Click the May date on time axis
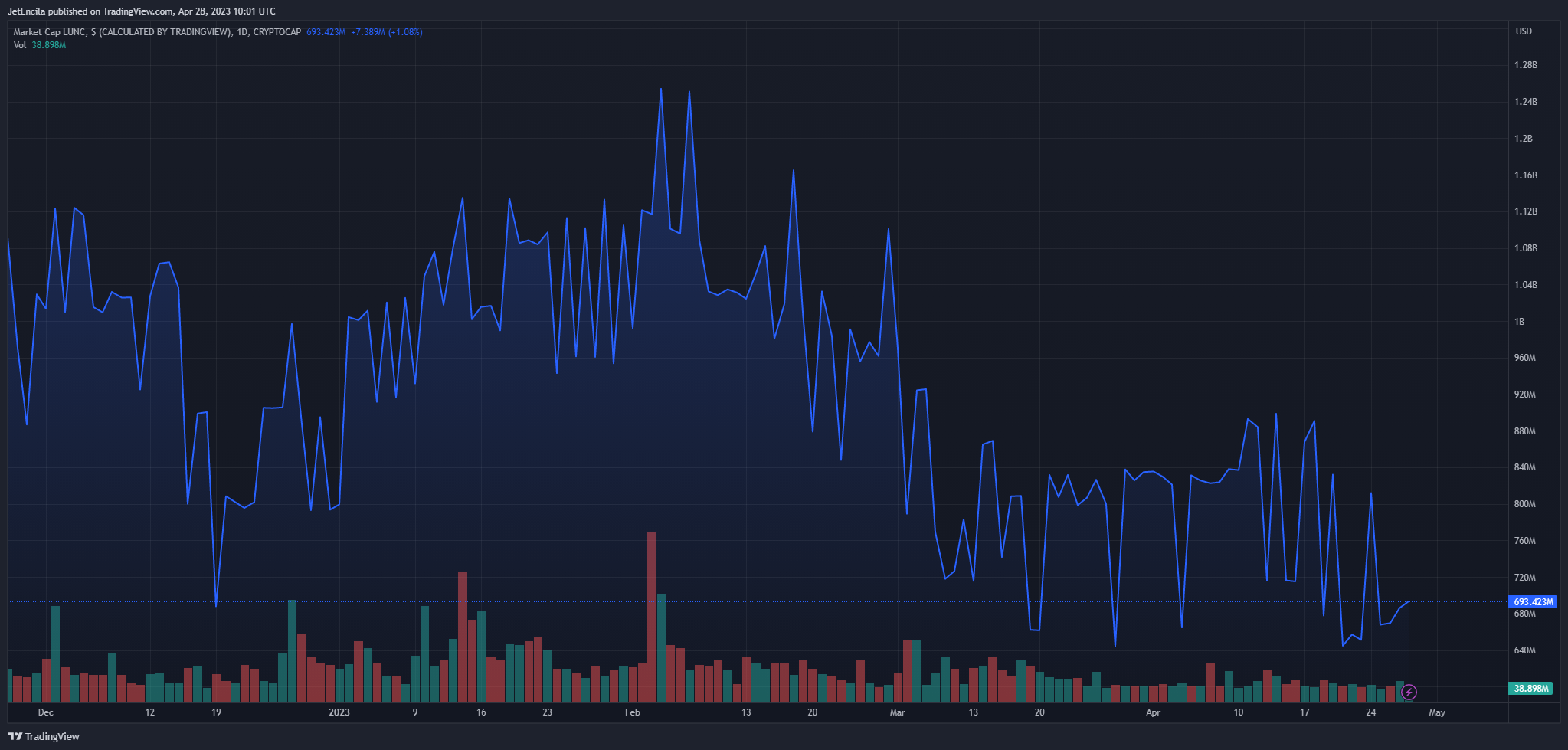The height and width of the screenshot is (750, 1568). click(1437, 712)
